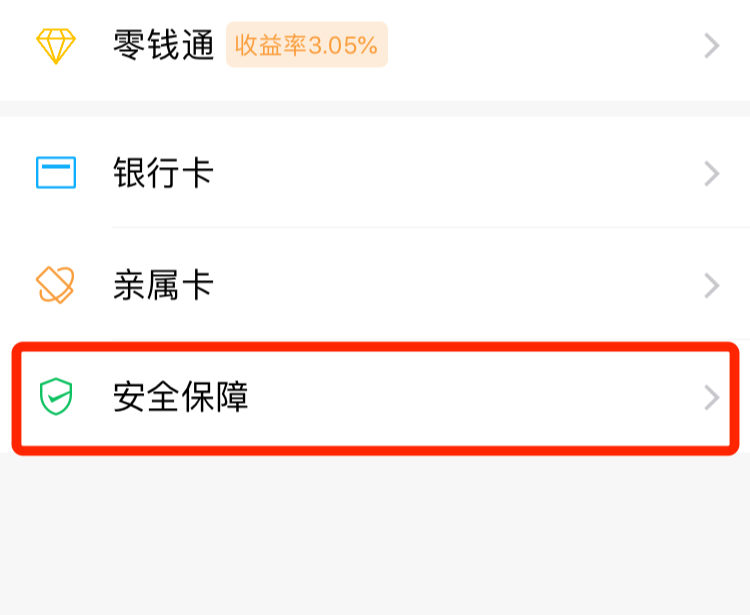
Task: Open the 零钱通 label
Action: click(x=164, y=45)
